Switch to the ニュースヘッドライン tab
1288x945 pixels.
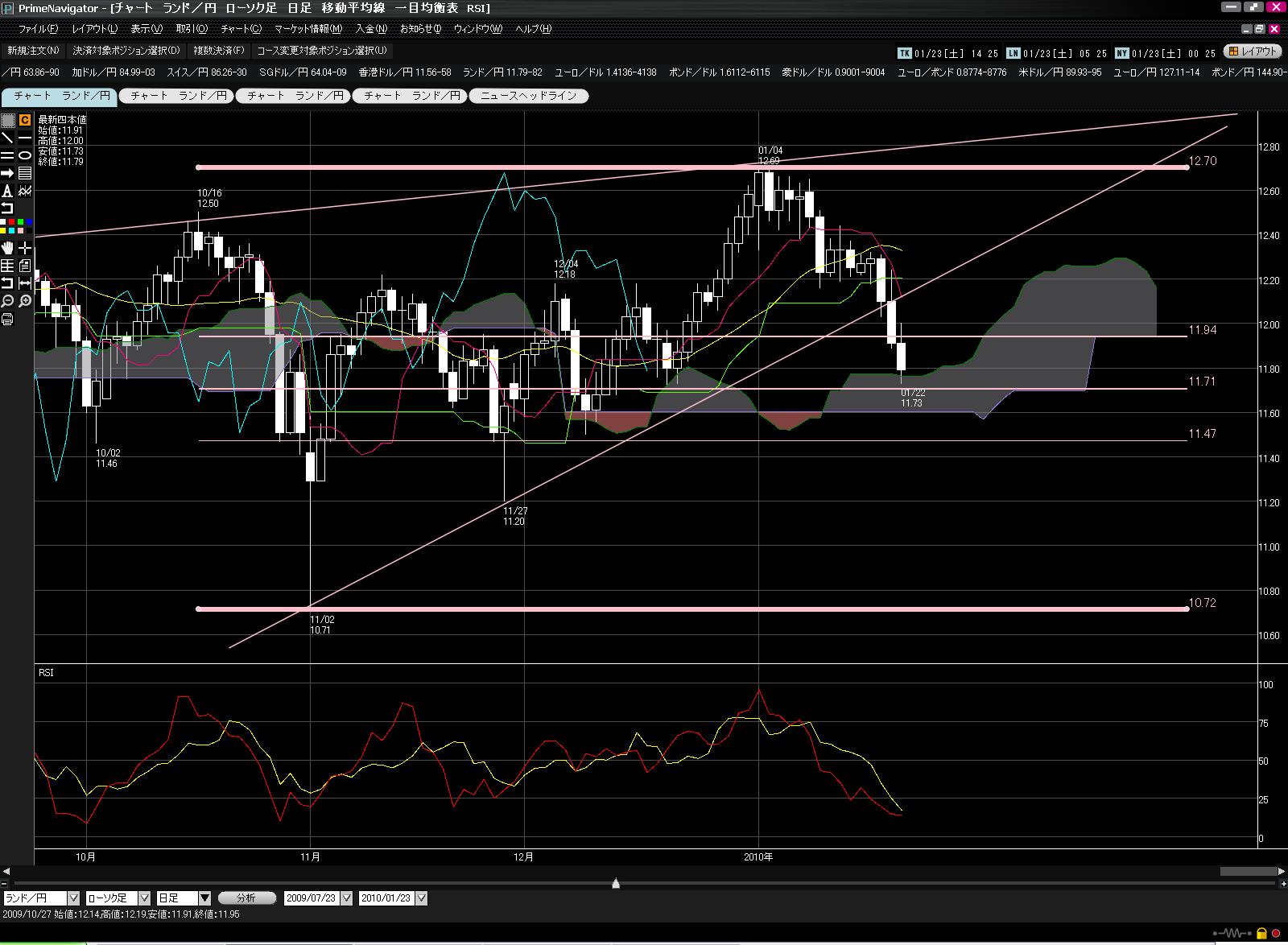click(529, 96)
